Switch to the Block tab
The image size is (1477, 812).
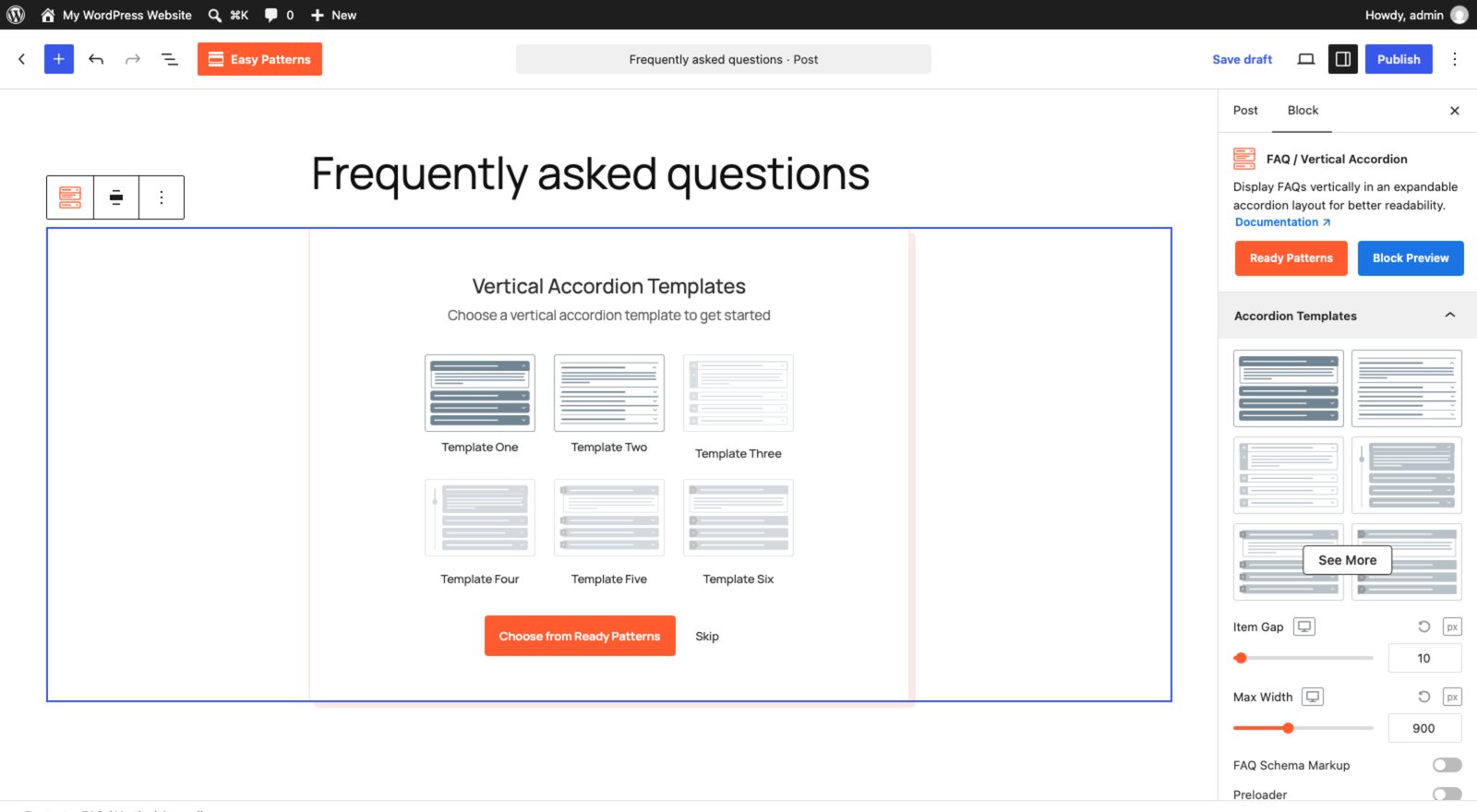pyautogui.click(x=1303, y=111)
